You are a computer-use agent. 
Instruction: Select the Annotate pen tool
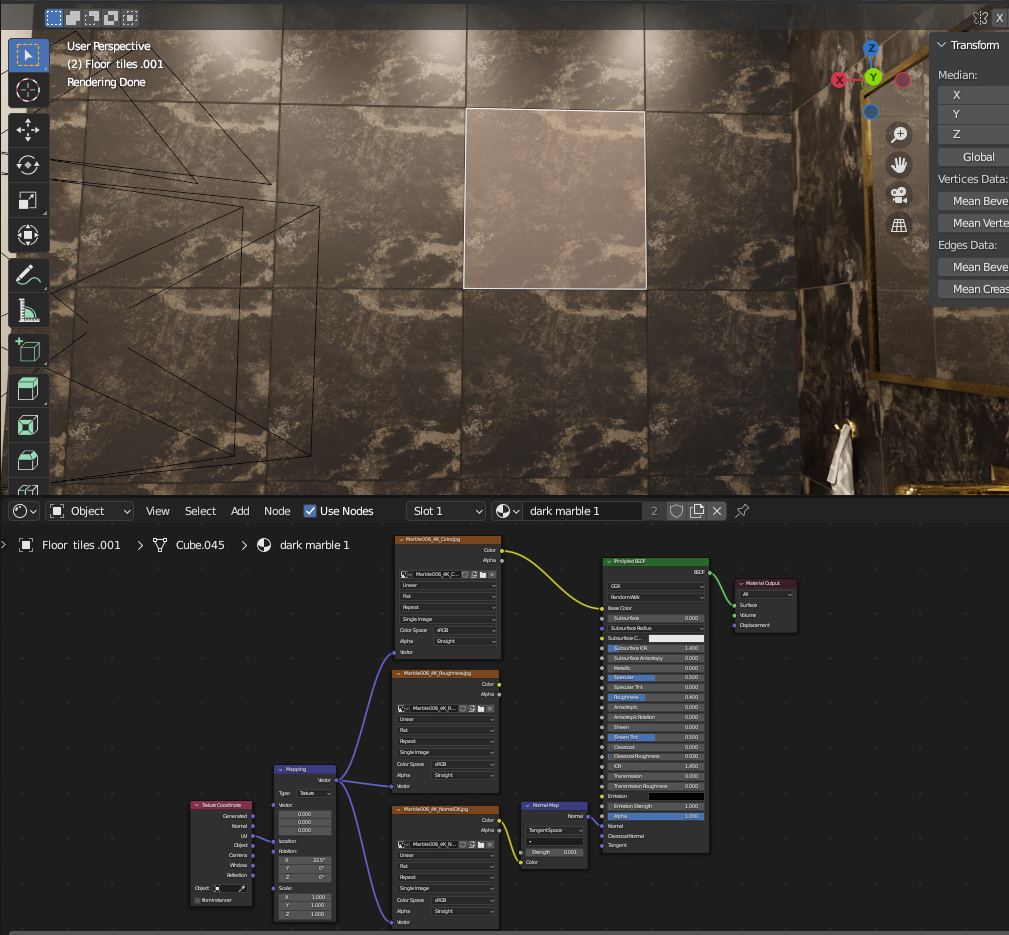(x=28, y=275)
